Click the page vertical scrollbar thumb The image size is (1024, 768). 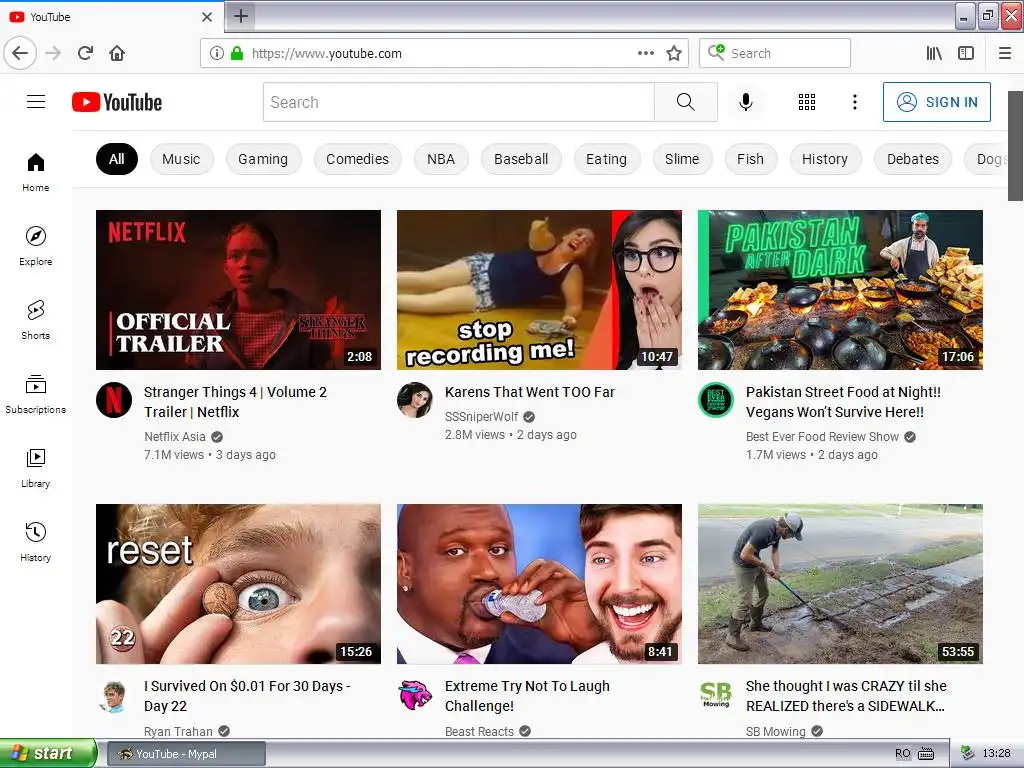pos(1016,146)
